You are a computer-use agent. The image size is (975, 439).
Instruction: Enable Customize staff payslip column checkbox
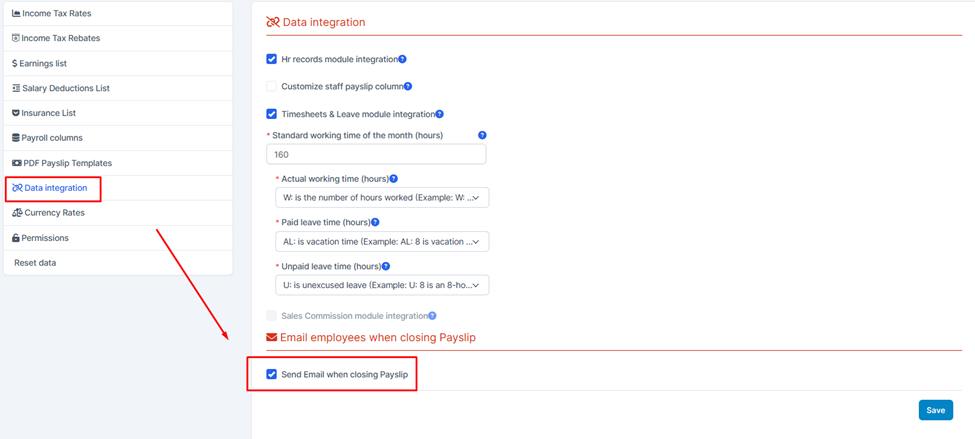[271, 86]
